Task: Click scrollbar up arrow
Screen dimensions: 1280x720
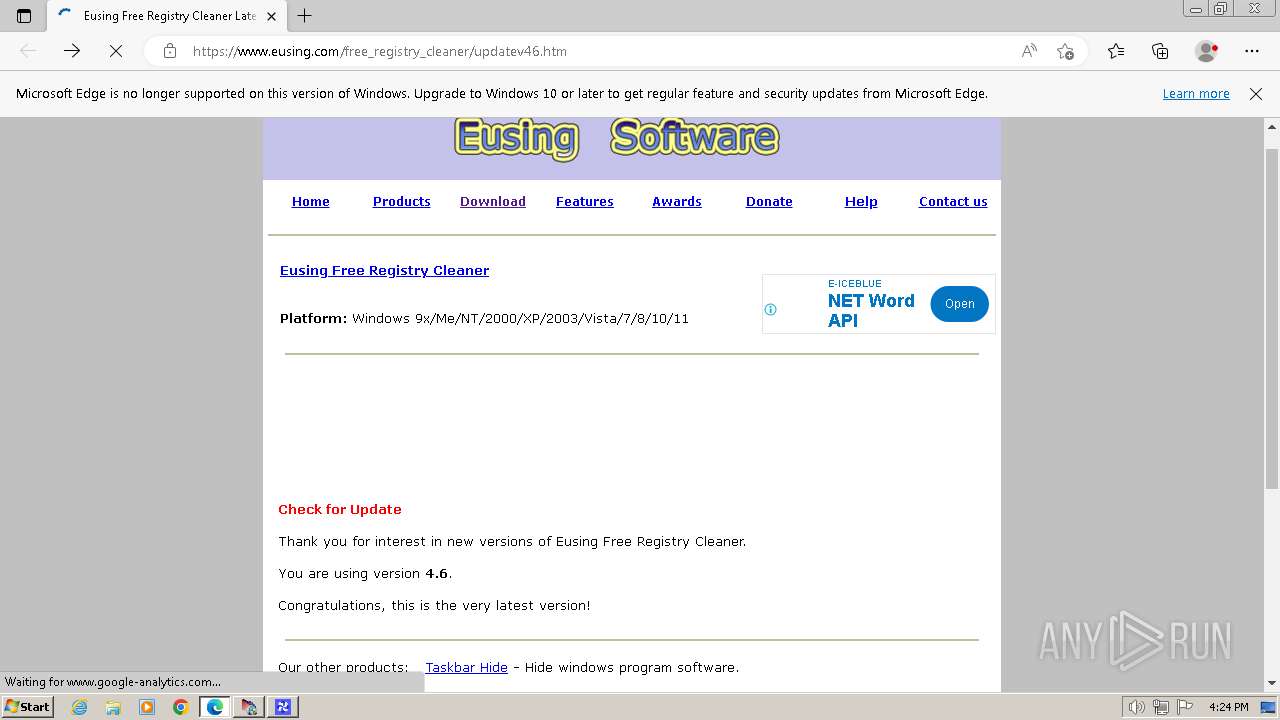Action: pos(1272,127)
